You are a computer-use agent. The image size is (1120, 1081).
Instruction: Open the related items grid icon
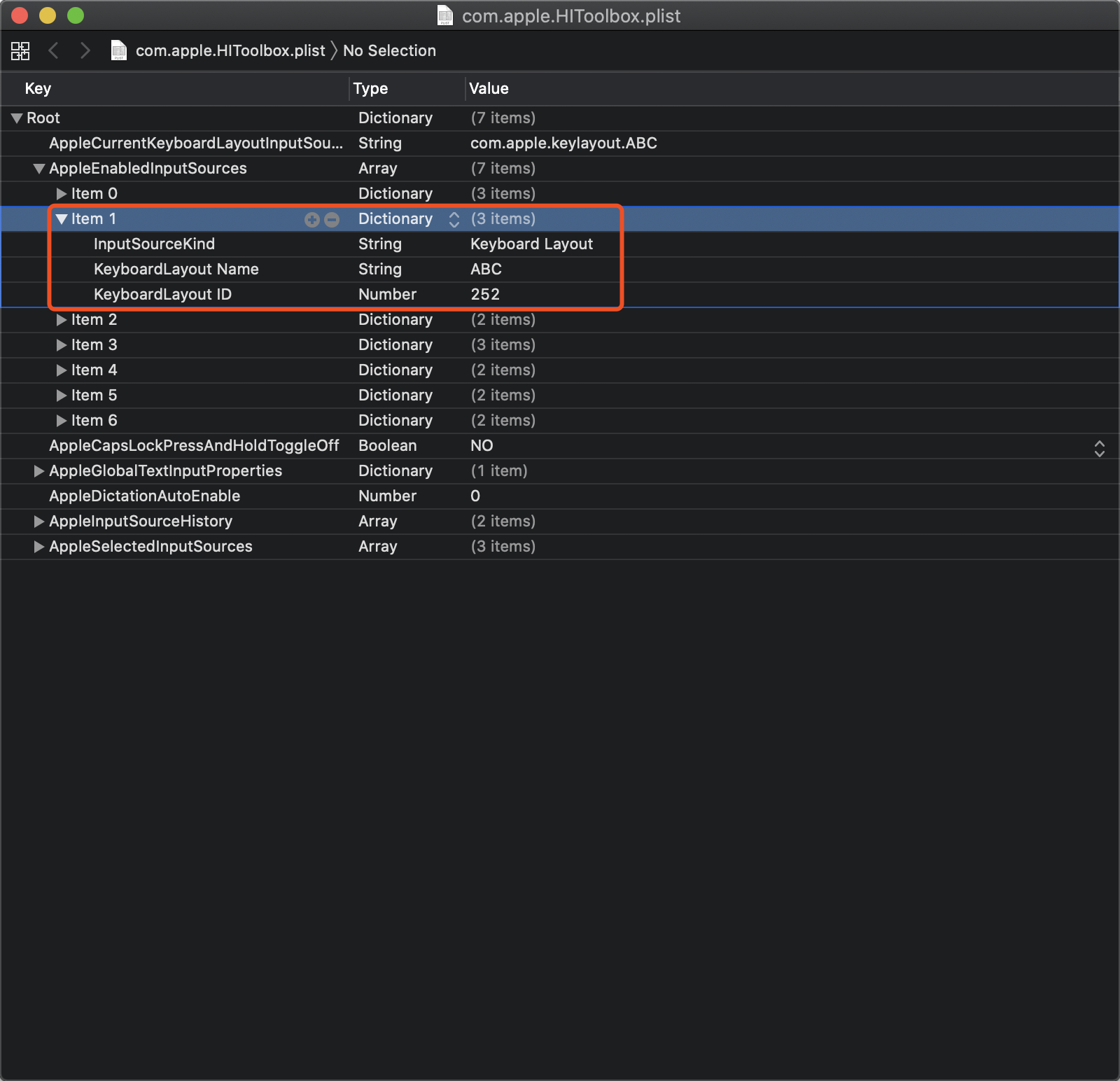click(x=20, y=50)
